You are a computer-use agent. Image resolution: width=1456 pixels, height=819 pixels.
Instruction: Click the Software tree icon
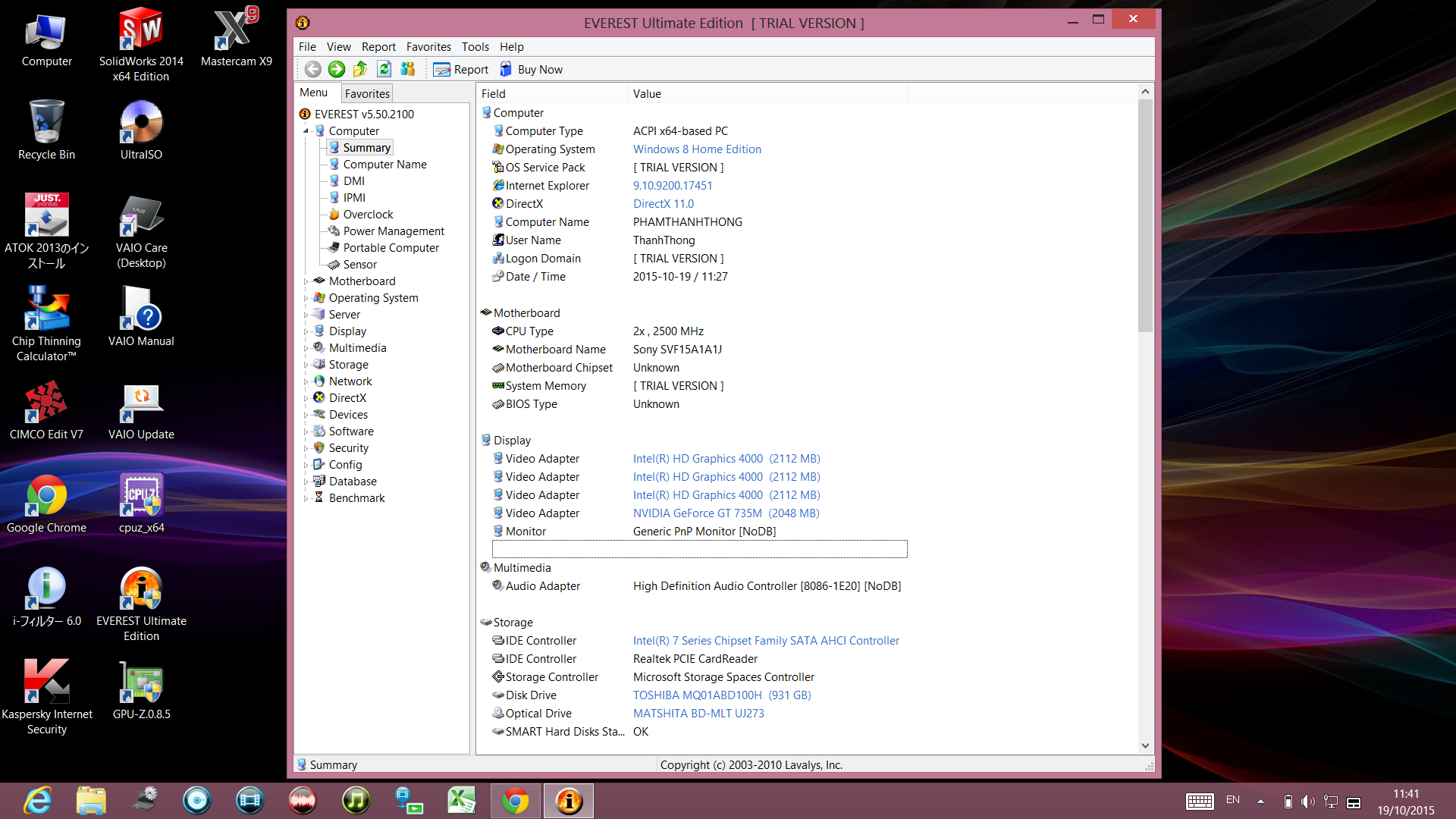[x=319, y=431]
